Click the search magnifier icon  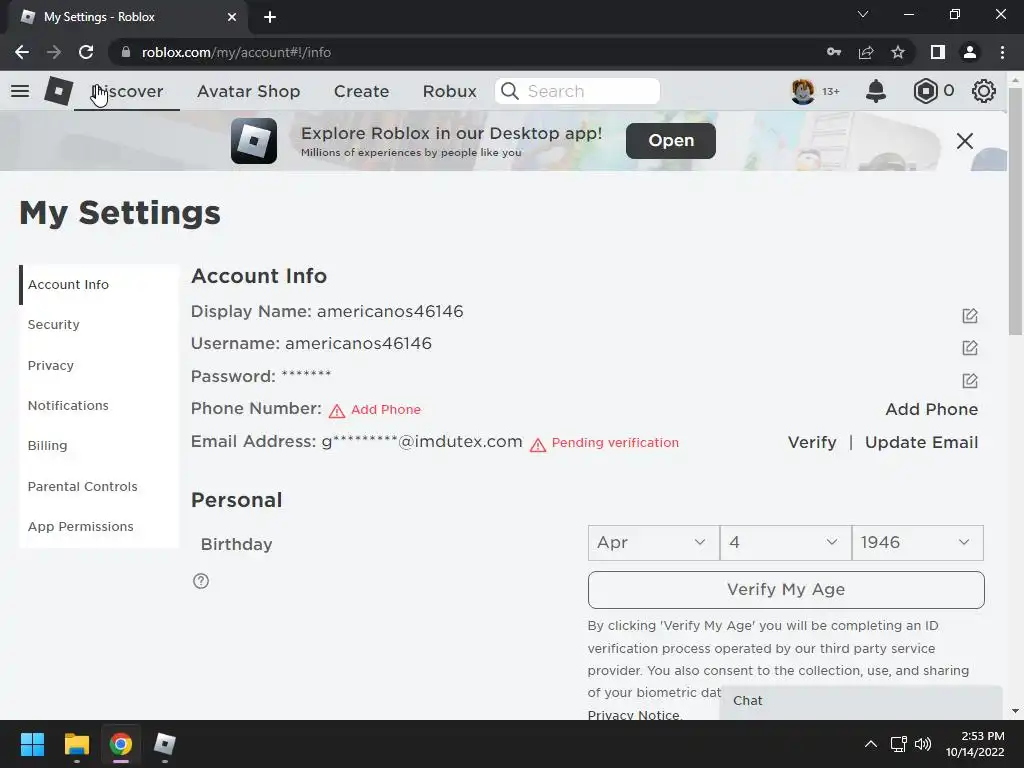[510, 91]
